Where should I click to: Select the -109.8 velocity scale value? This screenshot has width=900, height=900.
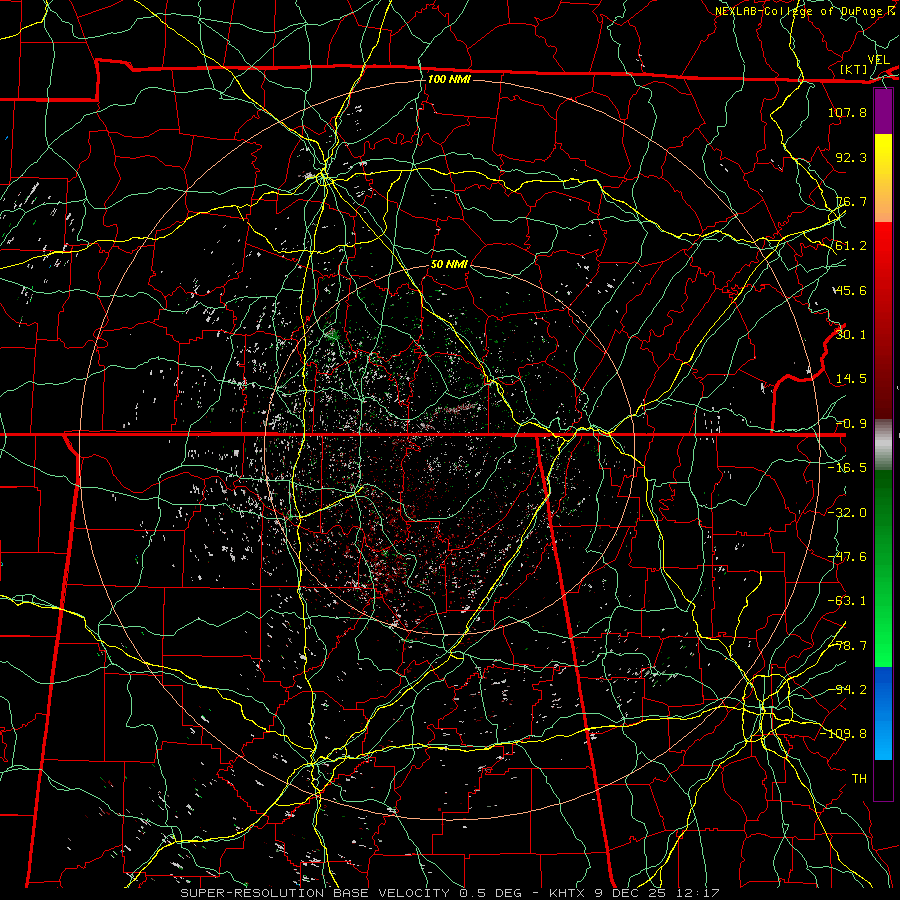click(x=843, y=734)
